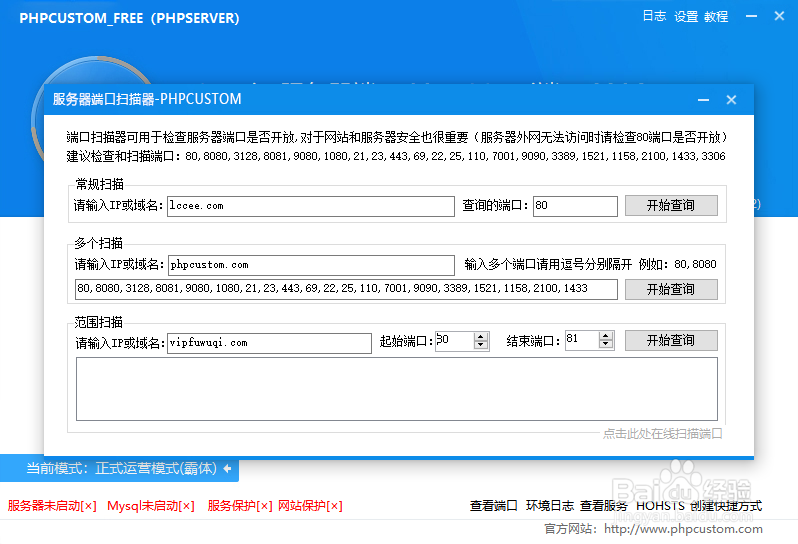Increase the 起始端口 value
The image size is (798, 544).
coord(481,336)
